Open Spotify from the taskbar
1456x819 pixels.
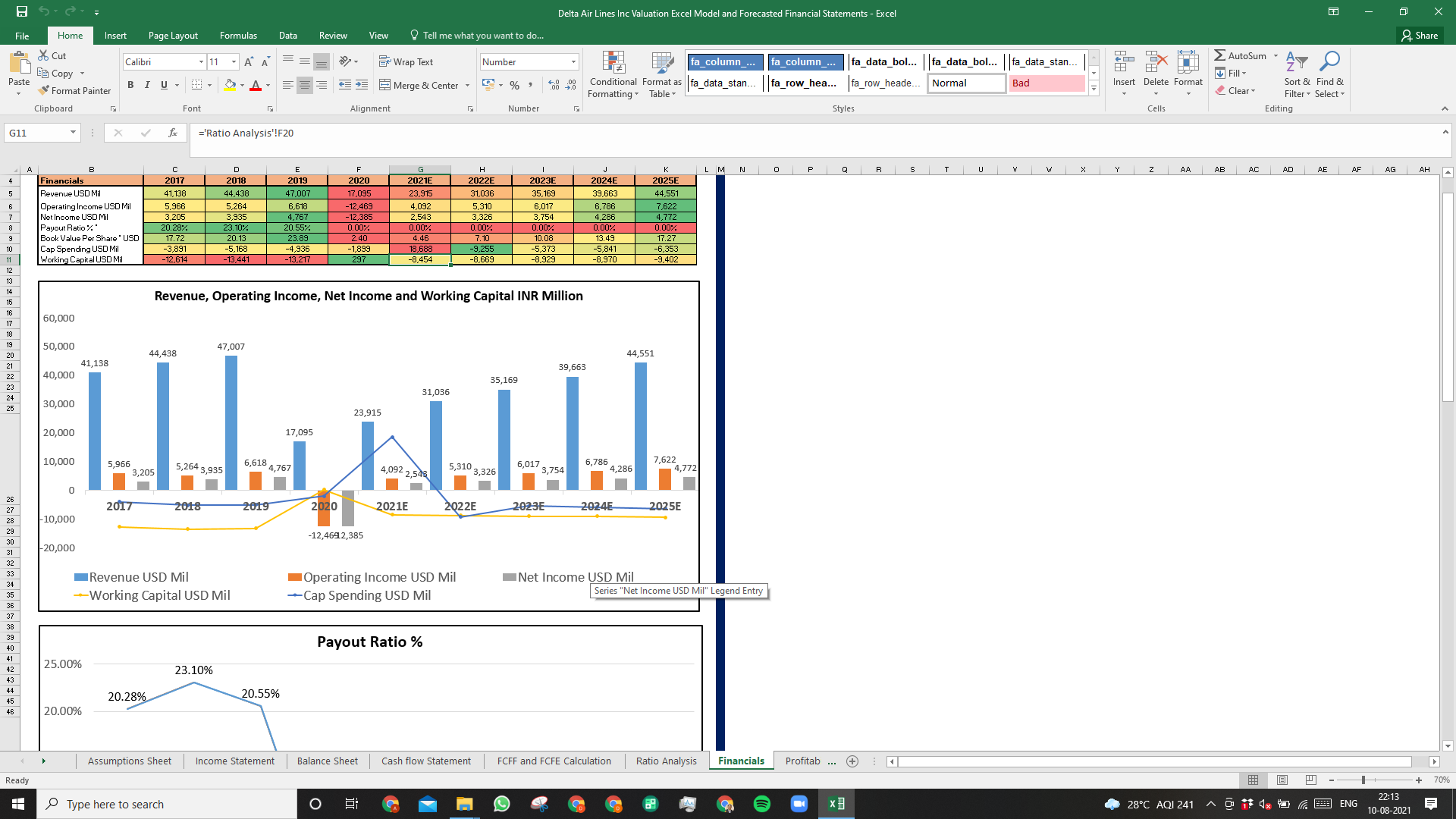tap(762, 804)
